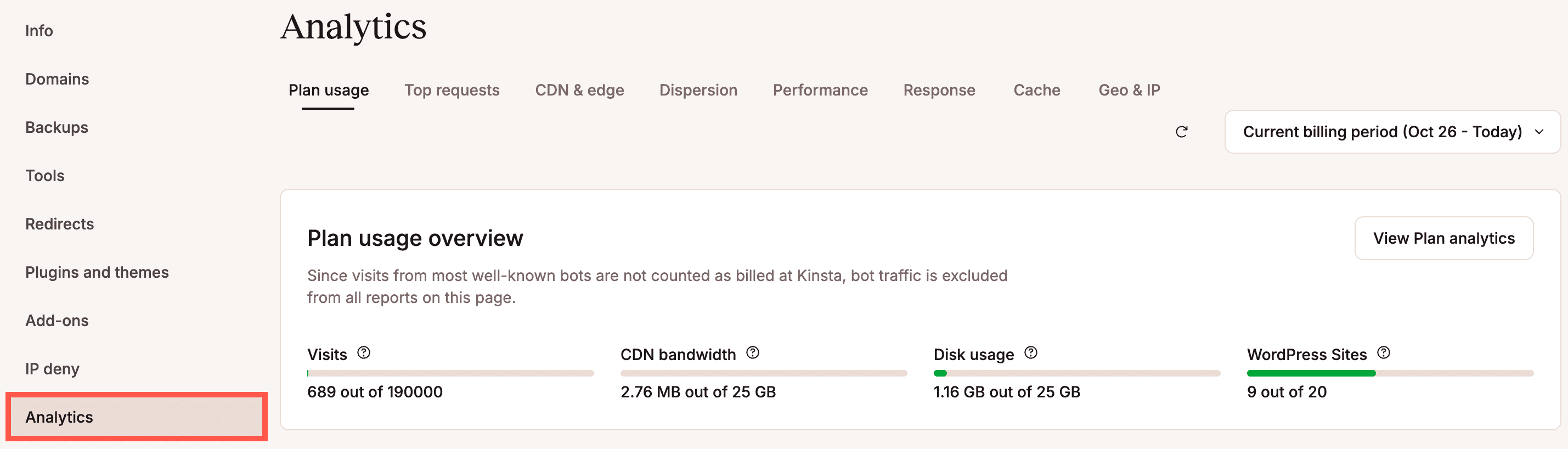Open the Visits help tooltip
The width and height of the screenshot is (1568, 449).
point(363,352)
